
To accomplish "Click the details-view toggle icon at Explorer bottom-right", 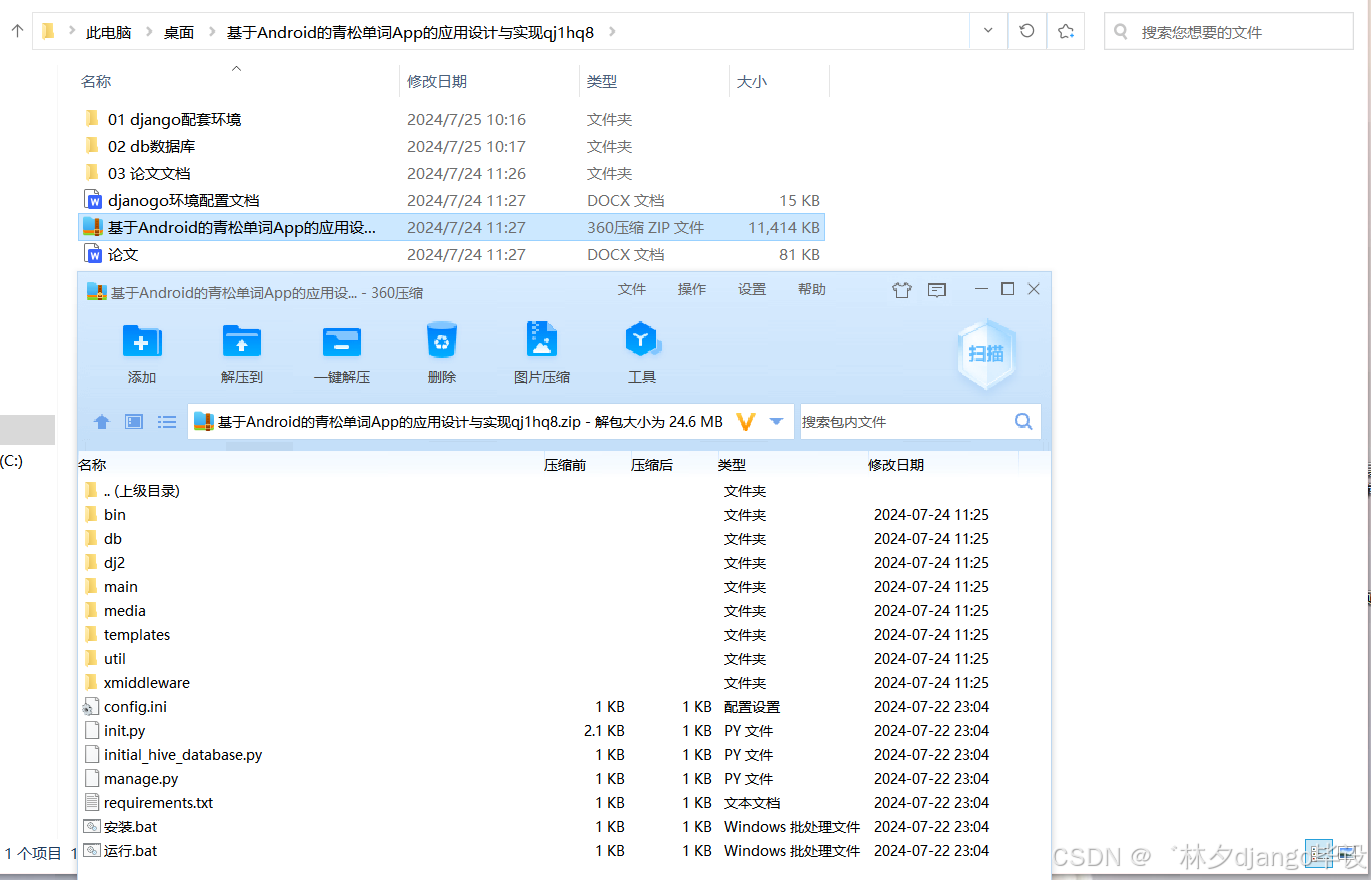I will point(1319,851).
